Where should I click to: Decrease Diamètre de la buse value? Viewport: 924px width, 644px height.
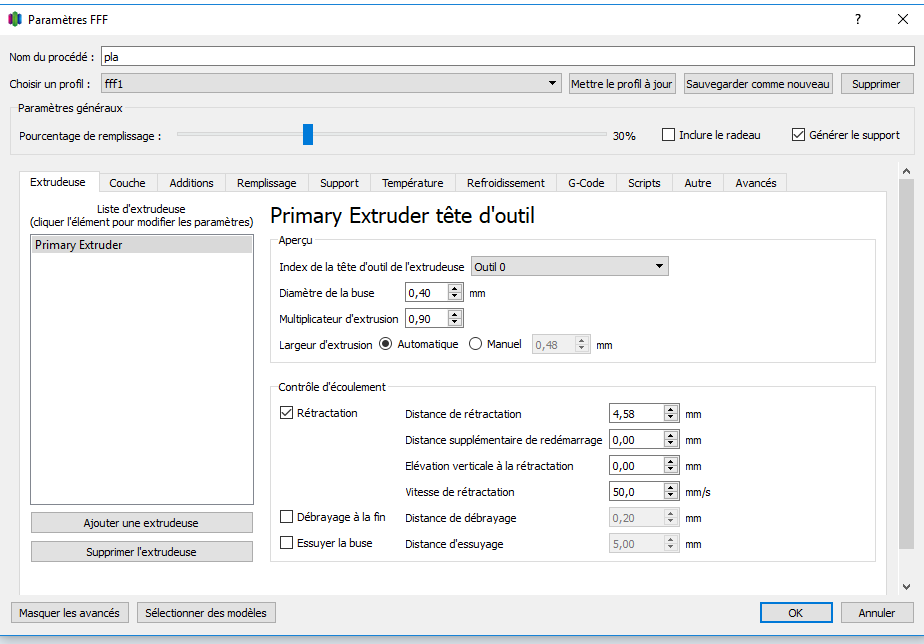454,296
